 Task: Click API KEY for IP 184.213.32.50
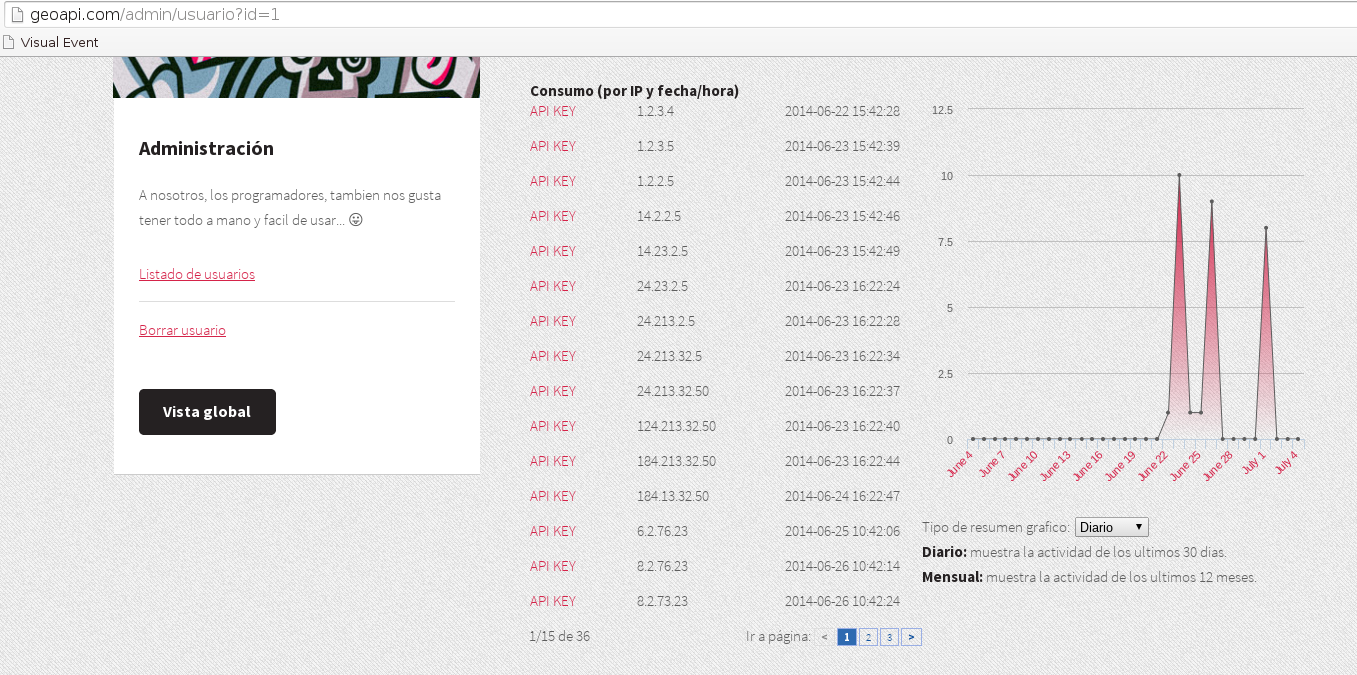click(553, 461)
